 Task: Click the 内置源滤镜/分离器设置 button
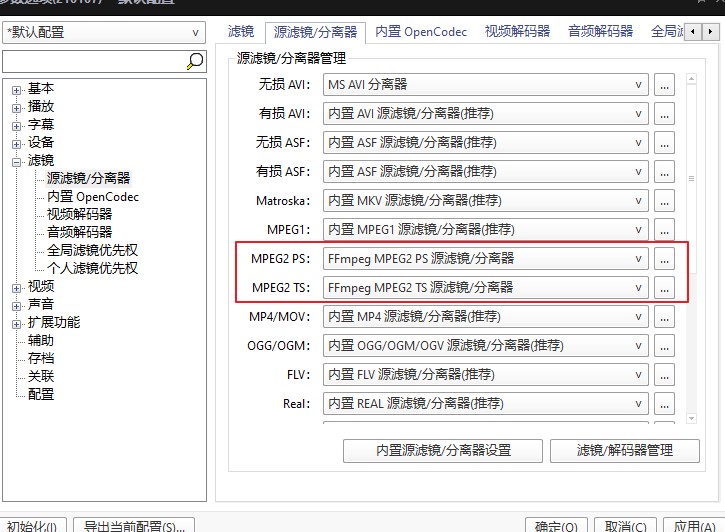(442, 450)
